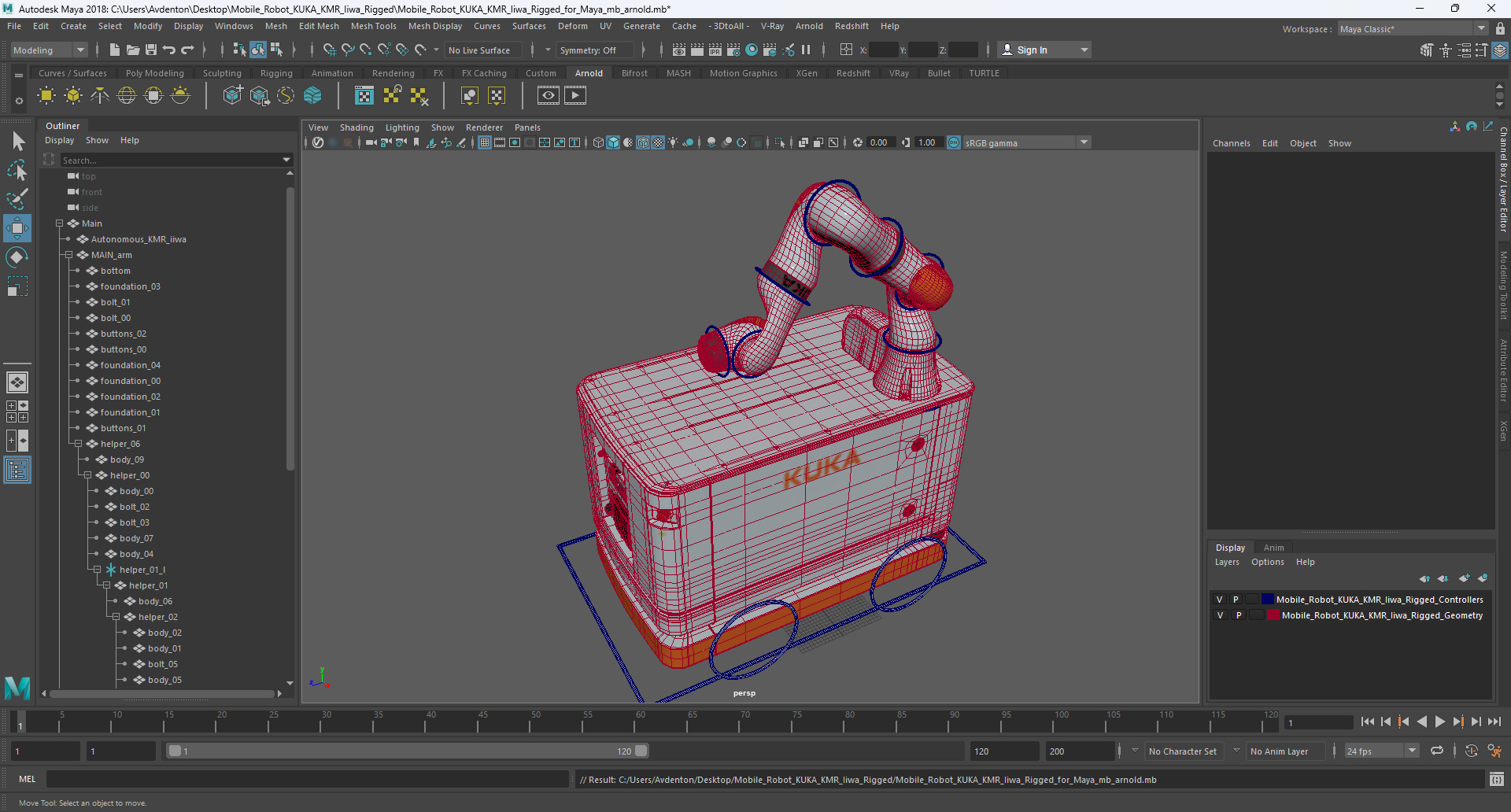Screen dimensions: 1511x812
Task: Click the Redo arrow icon
Action: (187, 50)
